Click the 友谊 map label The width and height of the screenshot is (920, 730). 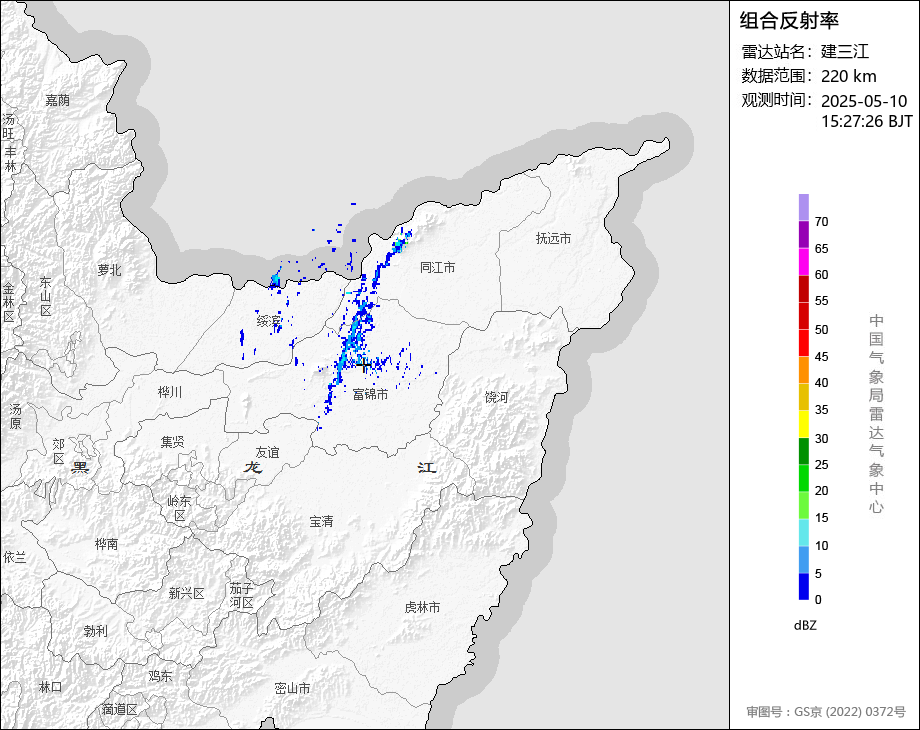click(268, 452)
